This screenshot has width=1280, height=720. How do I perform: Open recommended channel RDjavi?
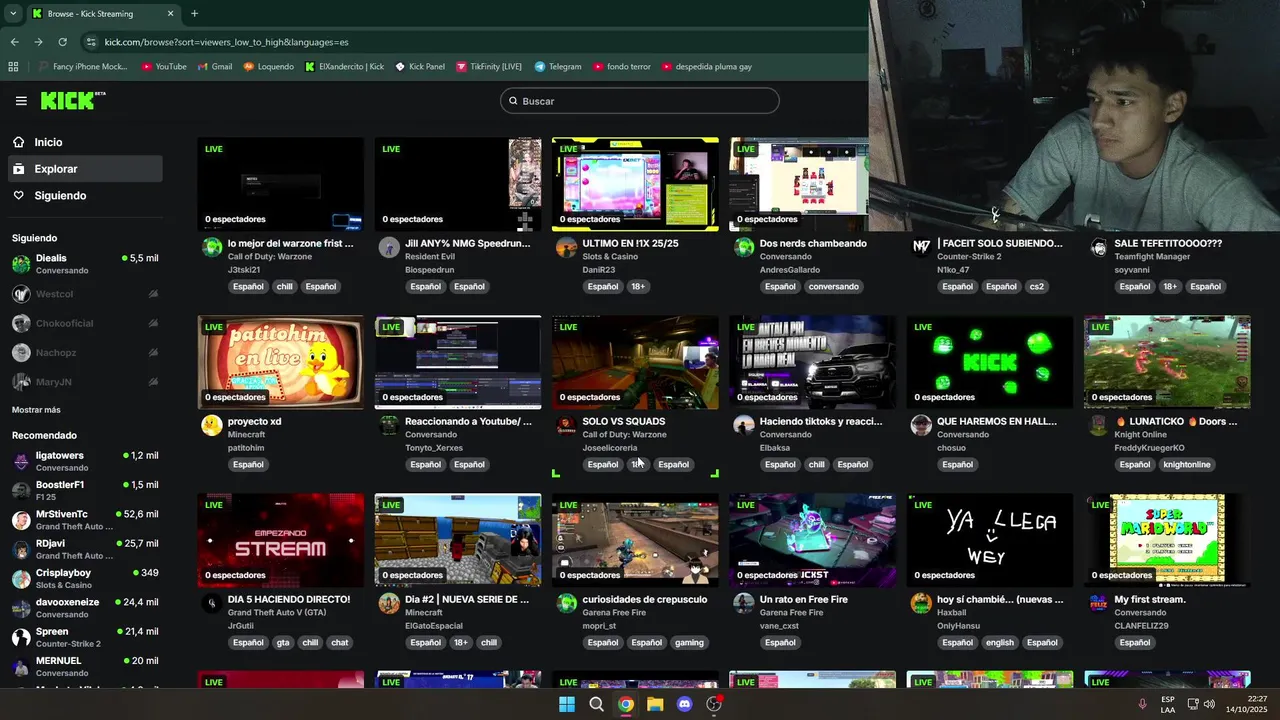85,549
